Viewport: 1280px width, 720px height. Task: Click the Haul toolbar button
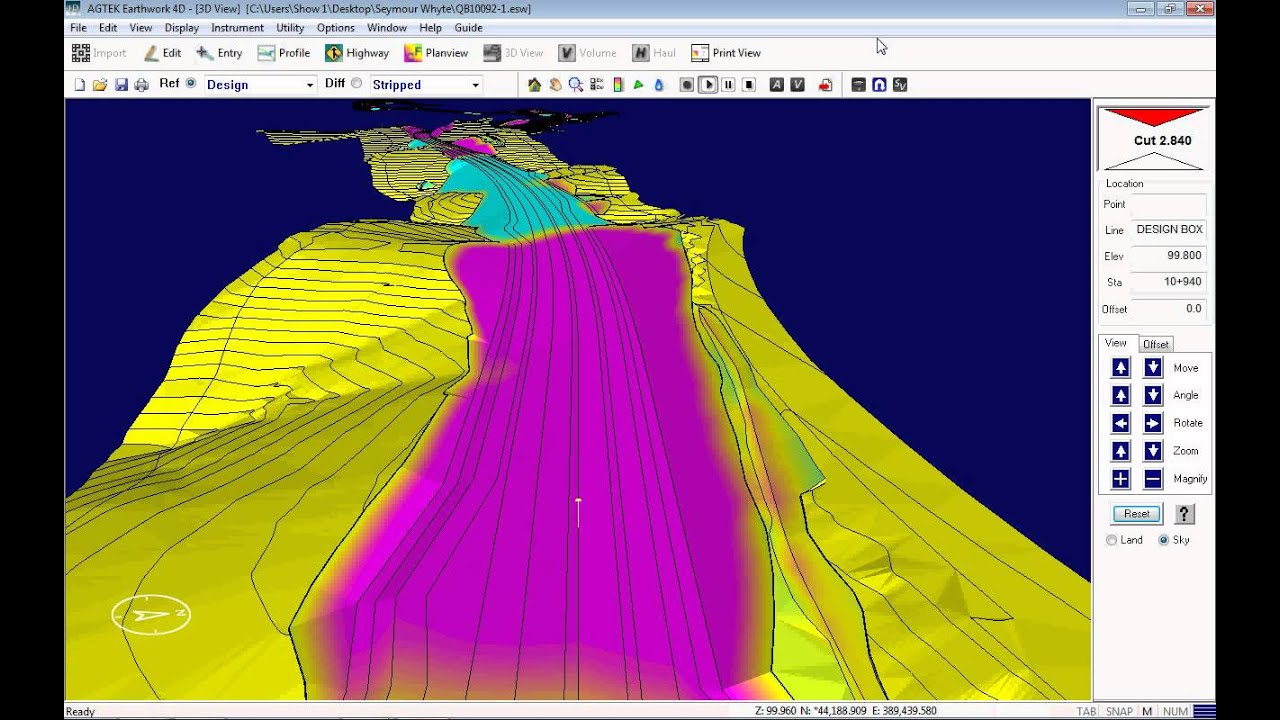[654, 53]
